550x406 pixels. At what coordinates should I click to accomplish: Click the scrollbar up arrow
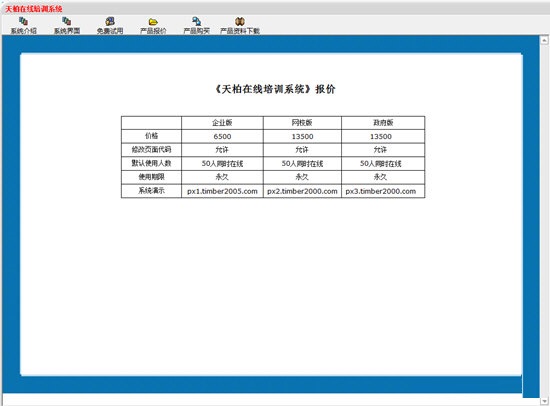coord(544,40)
